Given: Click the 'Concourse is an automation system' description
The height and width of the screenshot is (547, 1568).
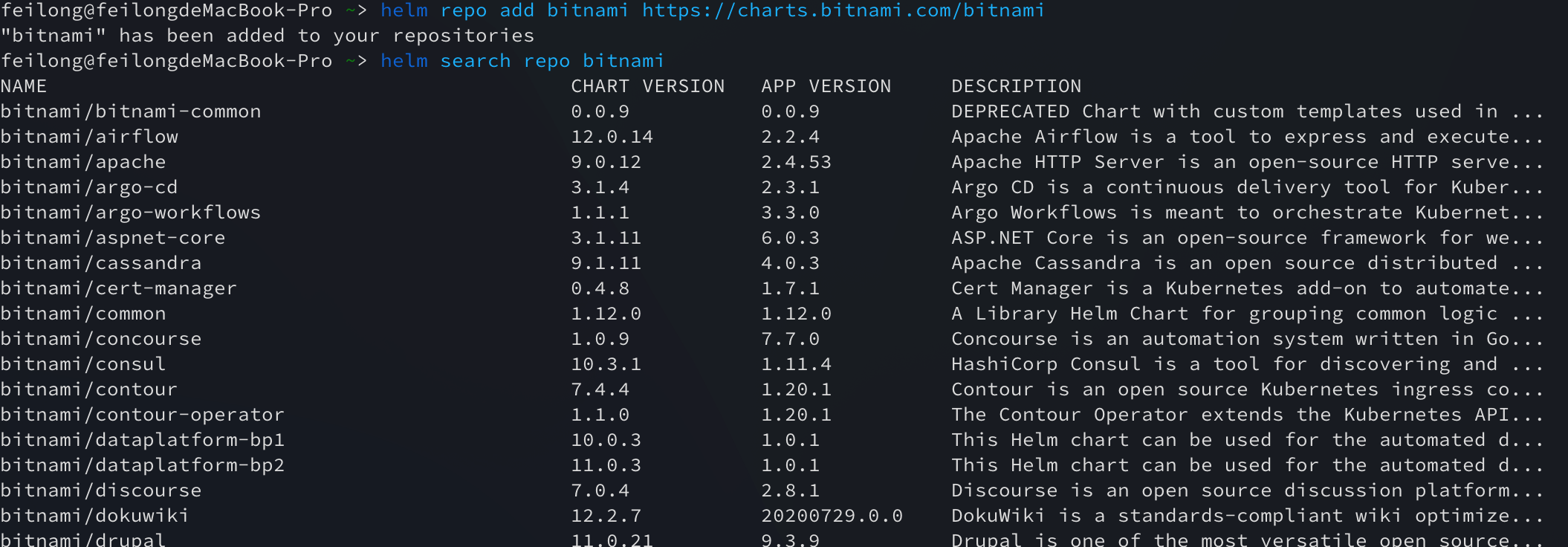Looking at the screenshot, I should [1248, 339].
